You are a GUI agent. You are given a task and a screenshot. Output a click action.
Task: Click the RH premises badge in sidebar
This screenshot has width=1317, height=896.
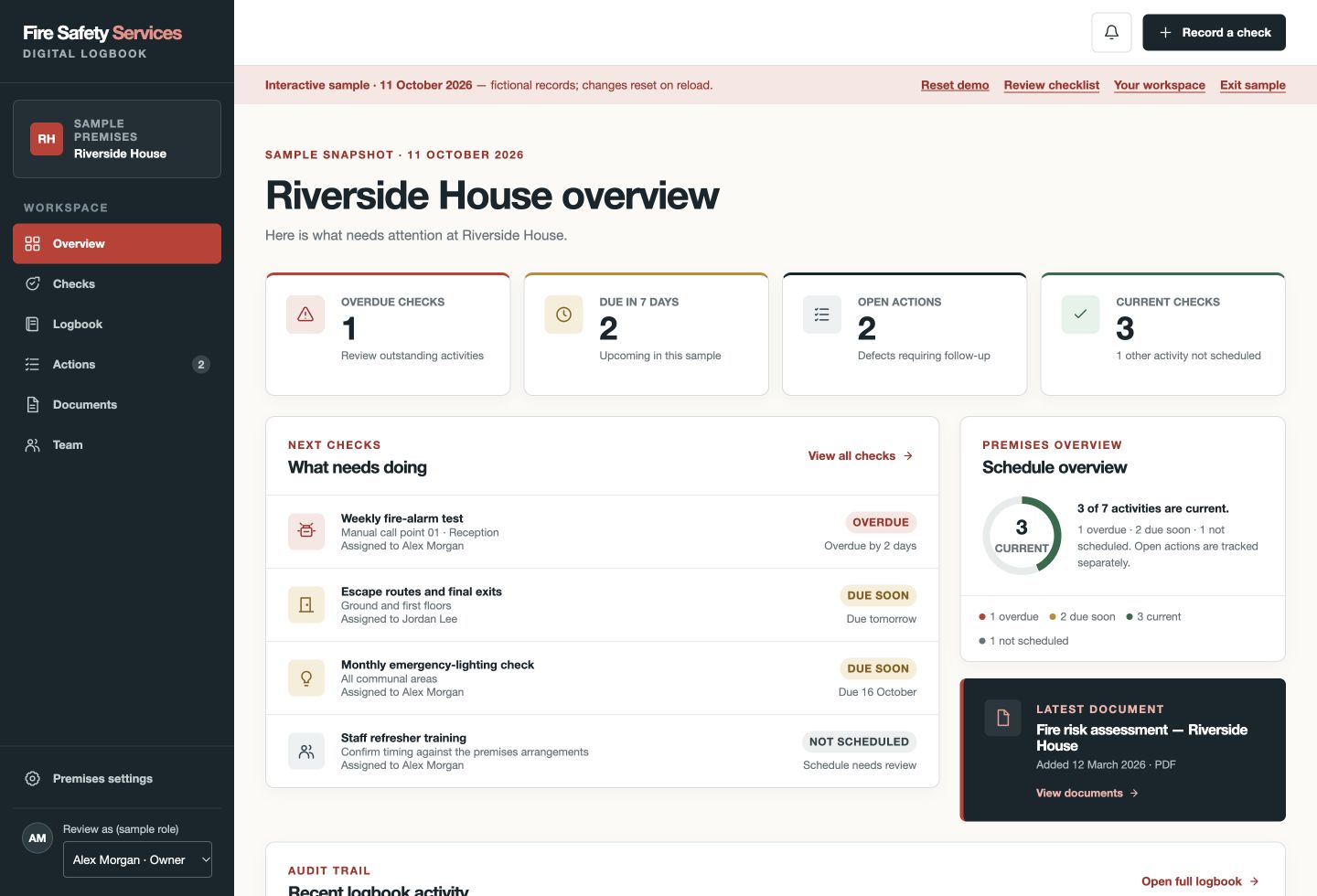tap(47, 139)
